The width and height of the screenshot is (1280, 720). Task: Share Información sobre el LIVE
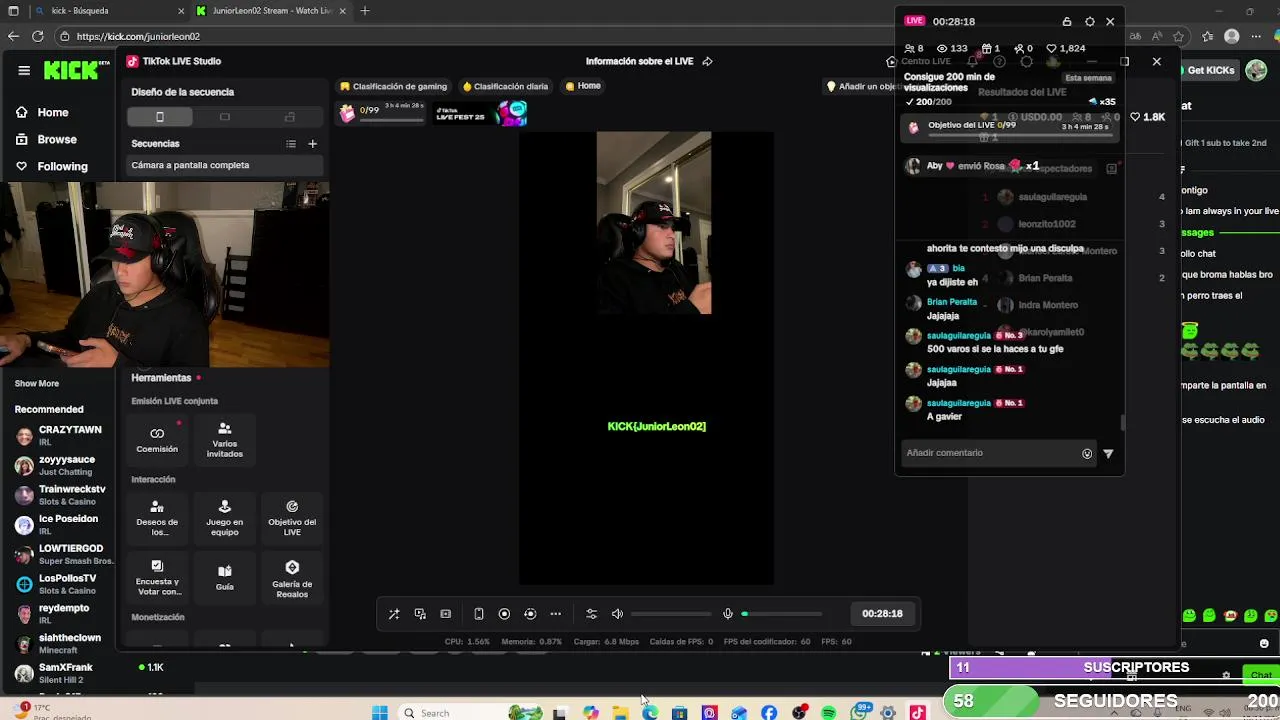click(x=707, y=61)
